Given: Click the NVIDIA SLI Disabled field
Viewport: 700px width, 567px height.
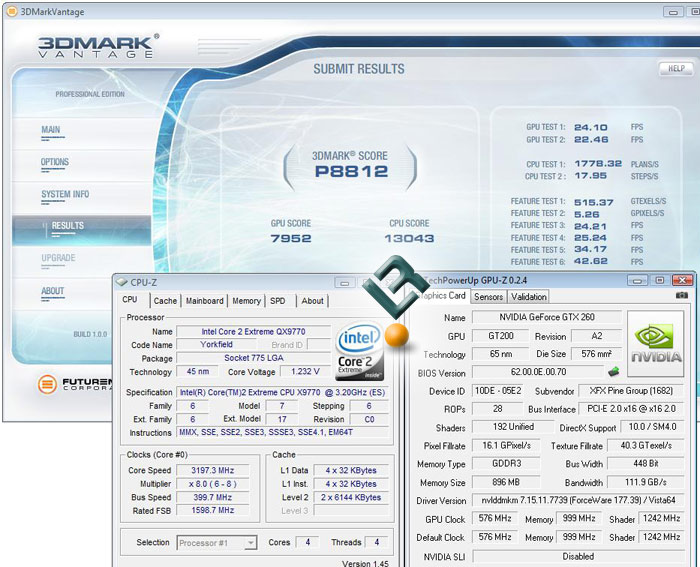Looking at the screenshot, I should [x=578, y=557].
